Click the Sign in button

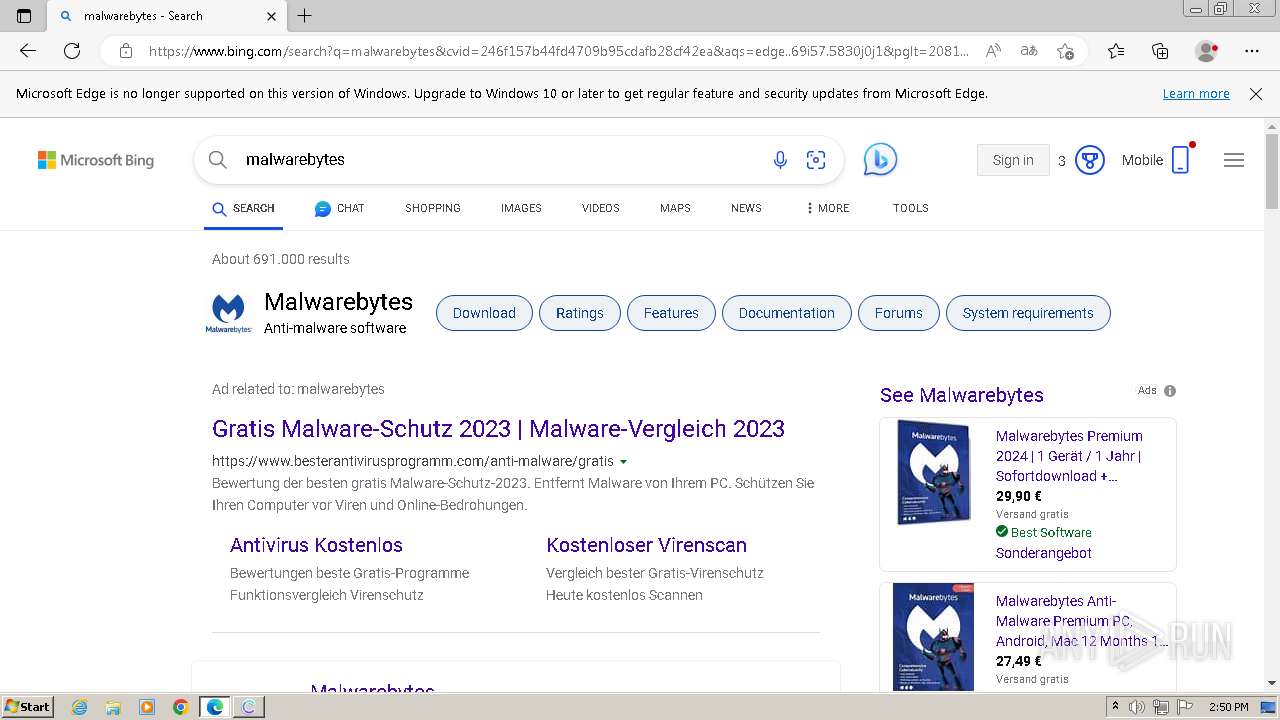pos(1013,160)
